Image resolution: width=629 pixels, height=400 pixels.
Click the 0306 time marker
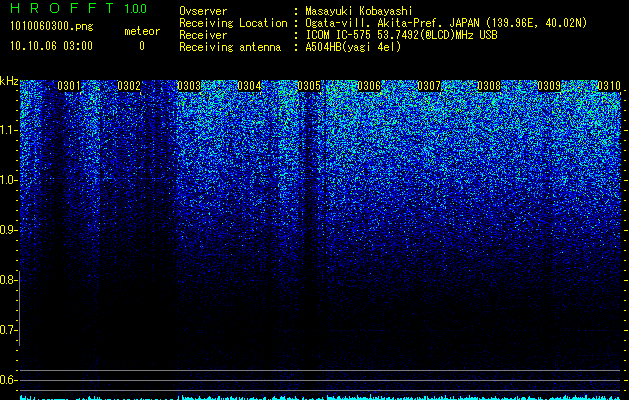click(369, 86)
